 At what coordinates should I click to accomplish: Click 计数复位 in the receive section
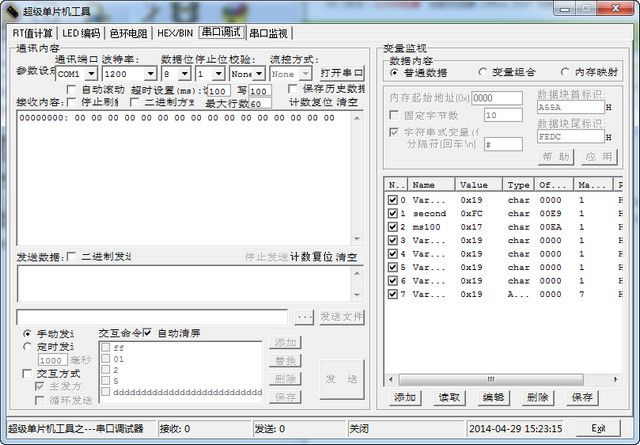point(311,102)
